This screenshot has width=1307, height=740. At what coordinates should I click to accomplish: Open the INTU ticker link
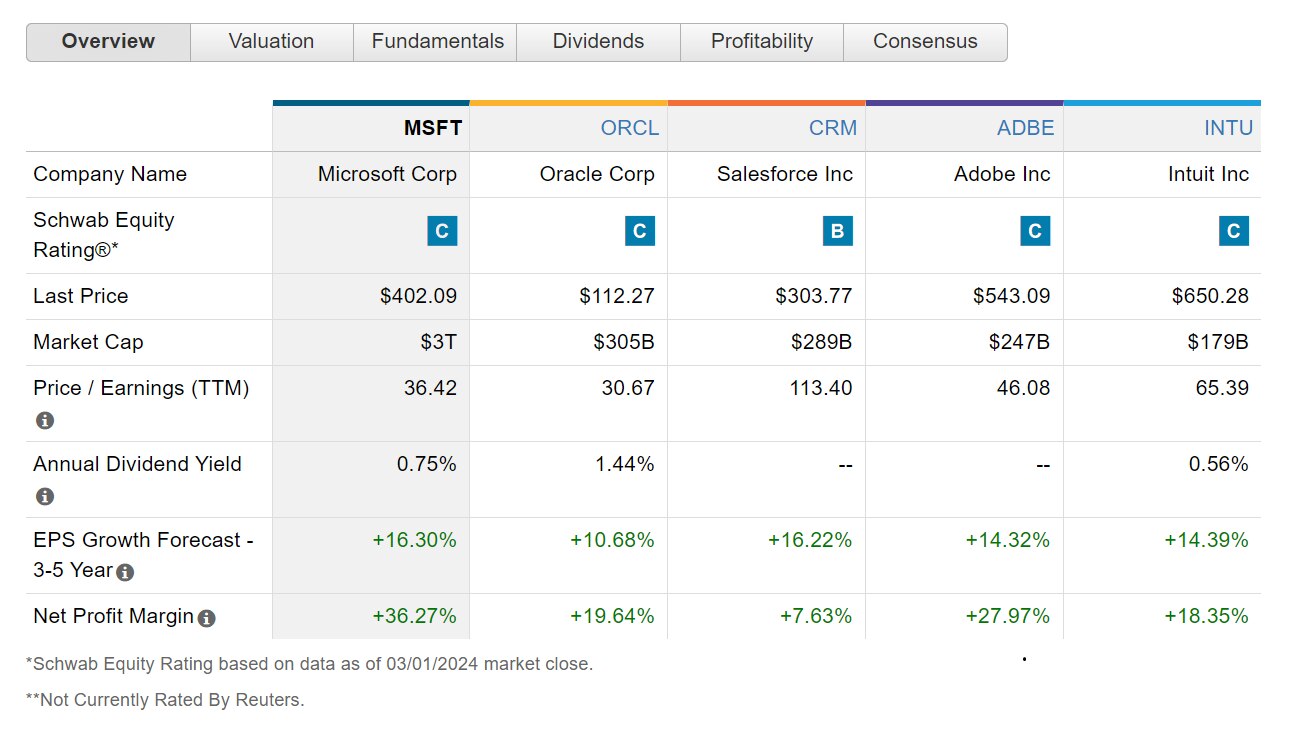1229,128
